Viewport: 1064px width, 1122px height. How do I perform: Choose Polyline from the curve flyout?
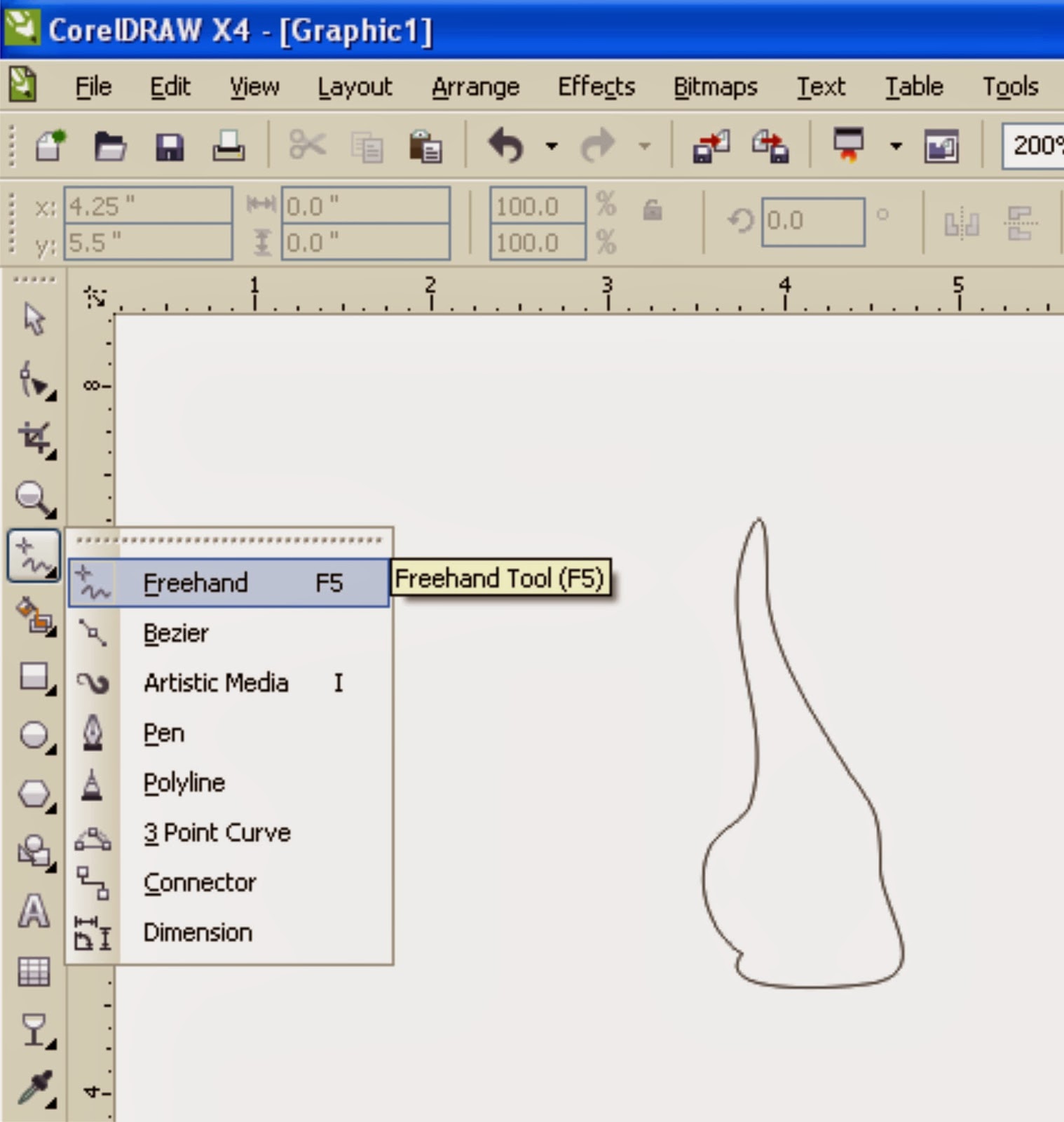coord(229,783)
